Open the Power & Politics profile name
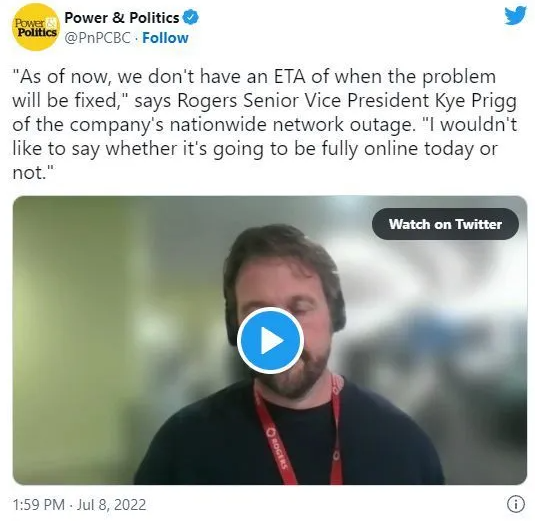The width and height of the screenshot is (535, 521). 122,17
